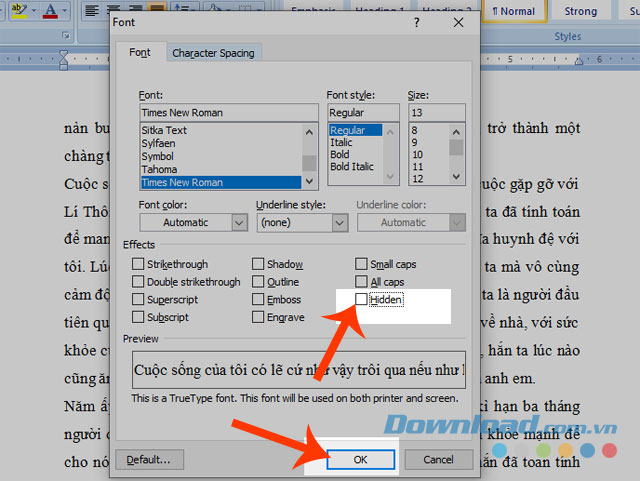The height and width of the screenshot is (481, 640).
Task: Apply the Strong style in ribbon
Action: pos(580,11)
